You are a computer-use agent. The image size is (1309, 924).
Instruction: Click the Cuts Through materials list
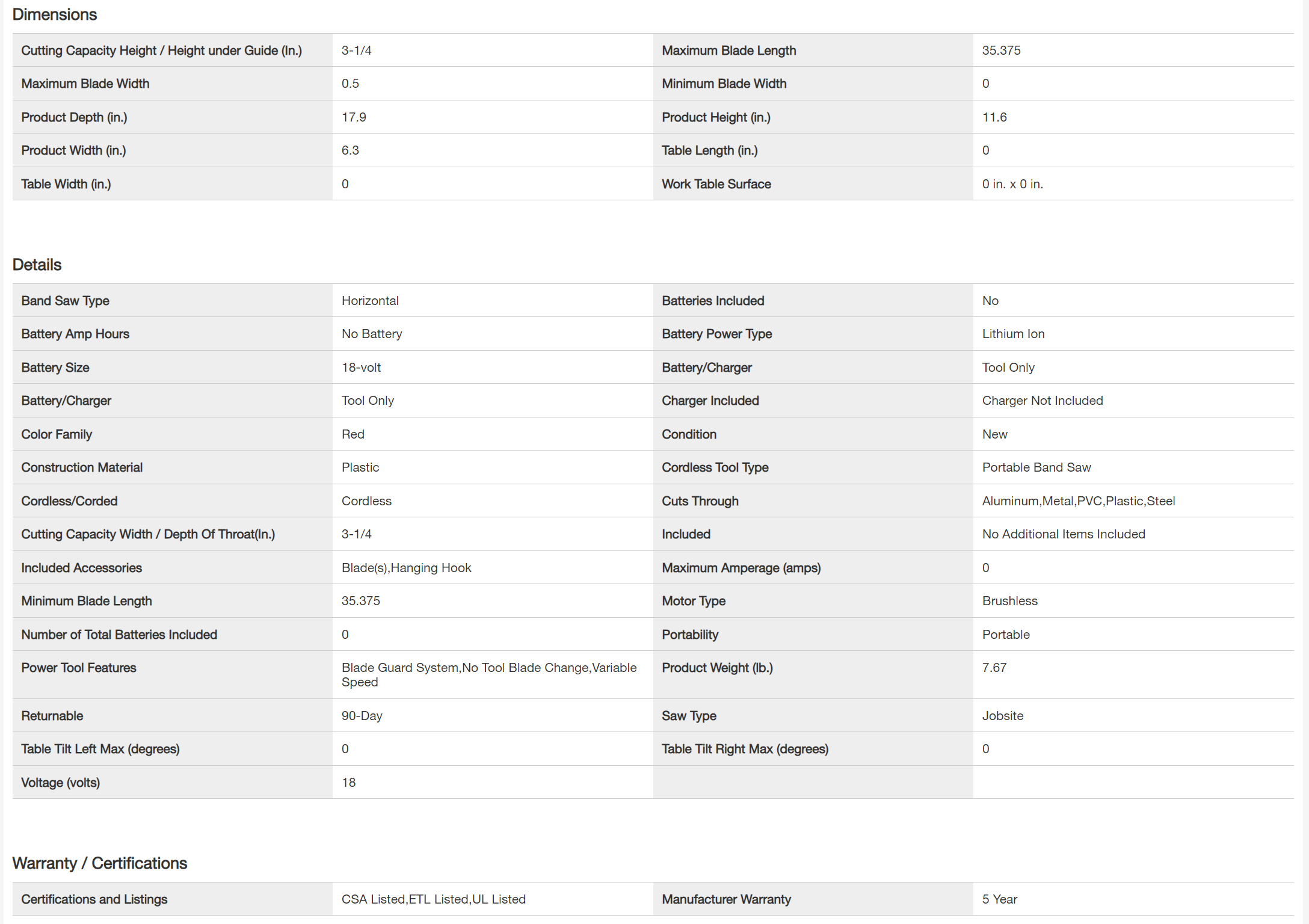1079,501
